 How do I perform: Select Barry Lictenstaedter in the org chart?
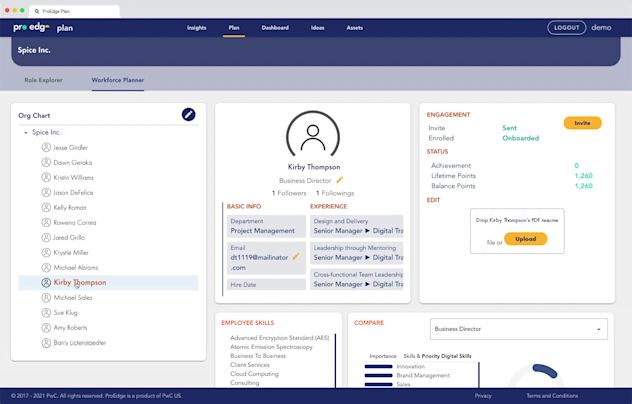coord(80,343)
